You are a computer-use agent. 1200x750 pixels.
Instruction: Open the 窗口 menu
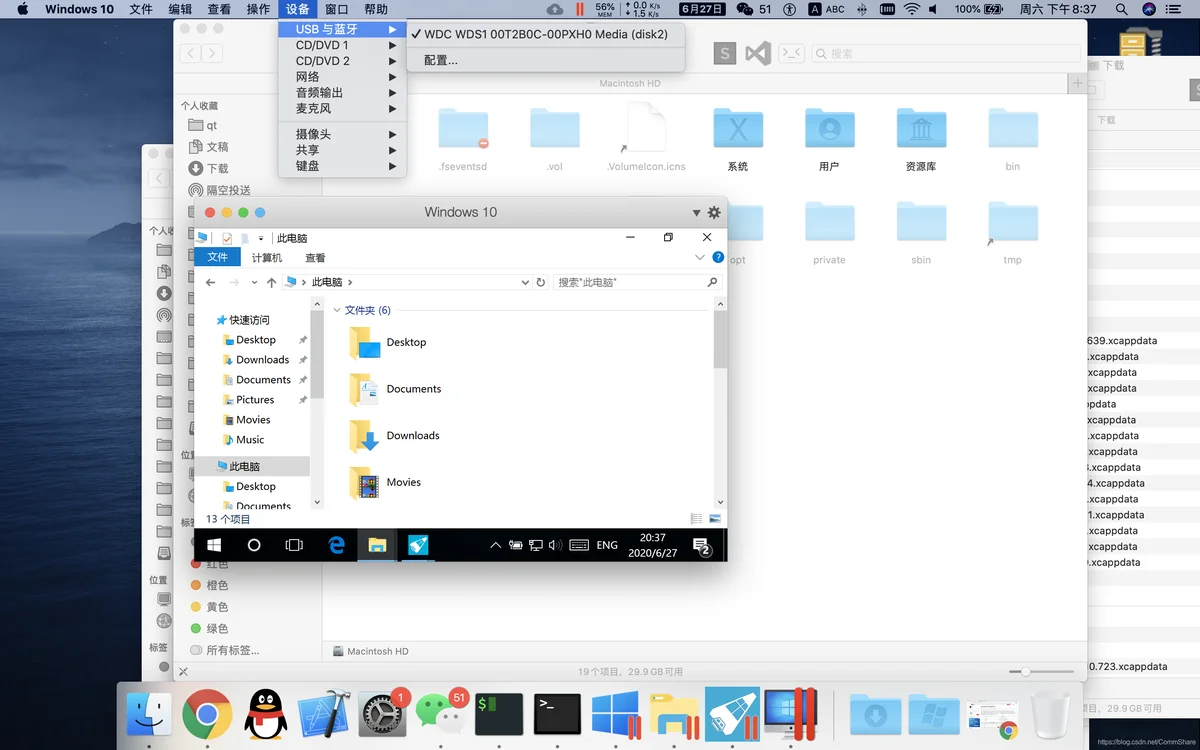[x=337, y=9]
